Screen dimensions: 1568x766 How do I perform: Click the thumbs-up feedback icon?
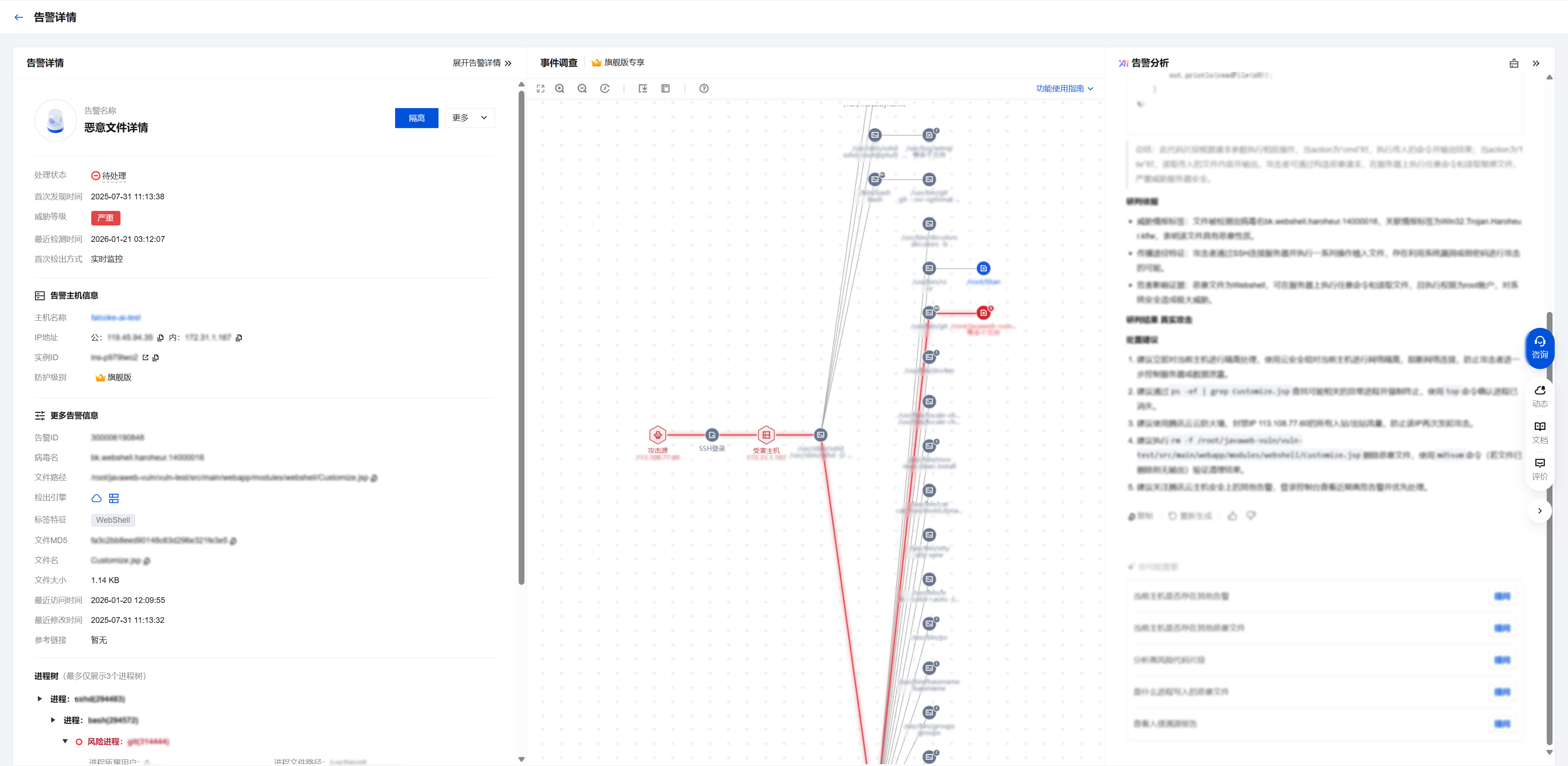pyautogui.click(x=1232, y=516)
